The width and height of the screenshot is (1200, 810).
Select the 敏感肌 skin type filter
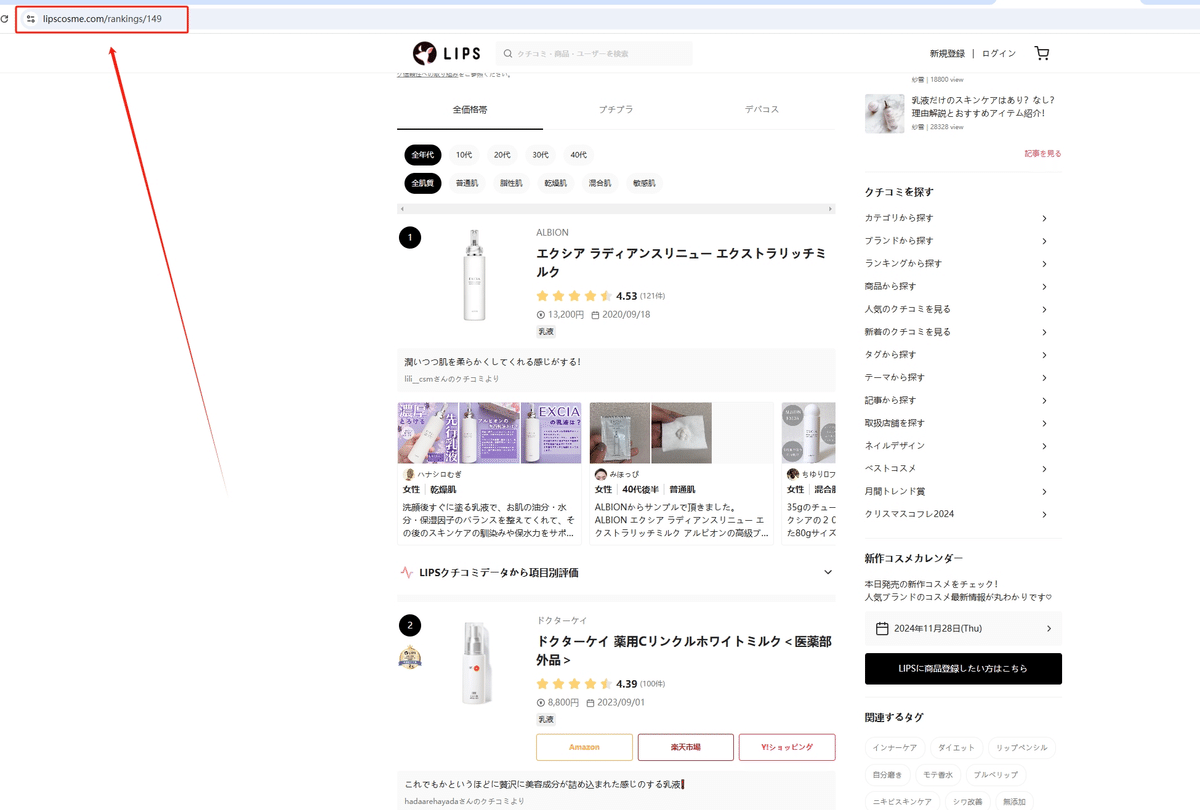(x=644, y=183)
